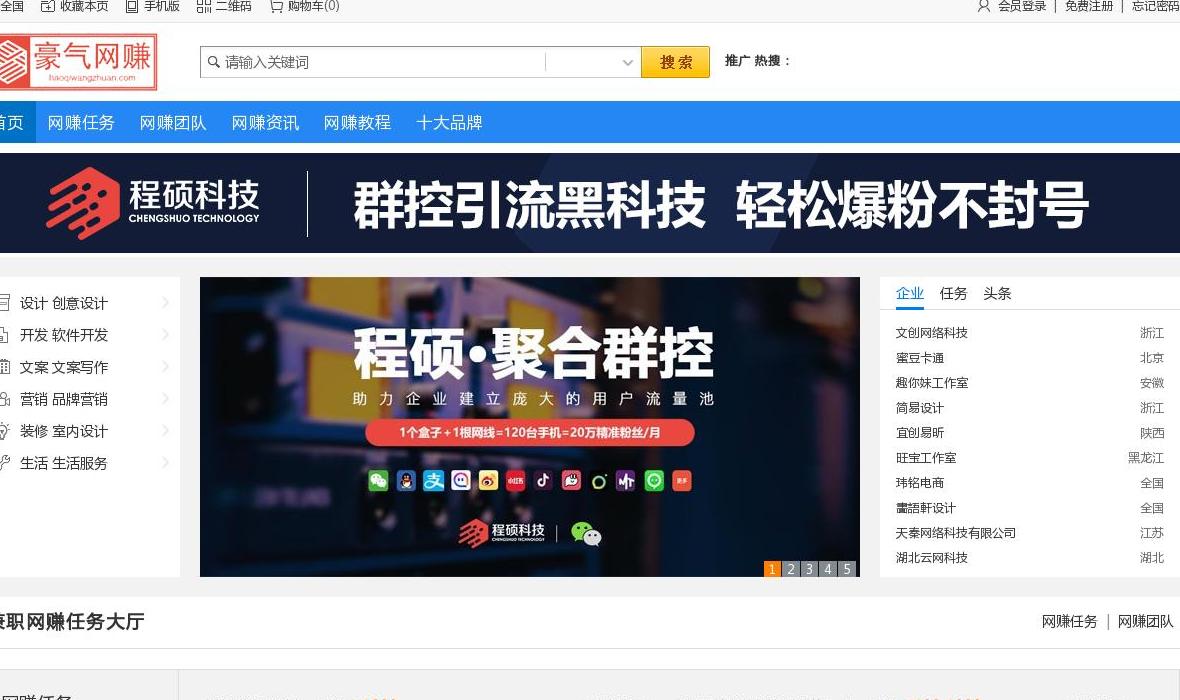Click the magnifier icon in search box
This screenshot has width=1180, height=700.
pos(214,62)
